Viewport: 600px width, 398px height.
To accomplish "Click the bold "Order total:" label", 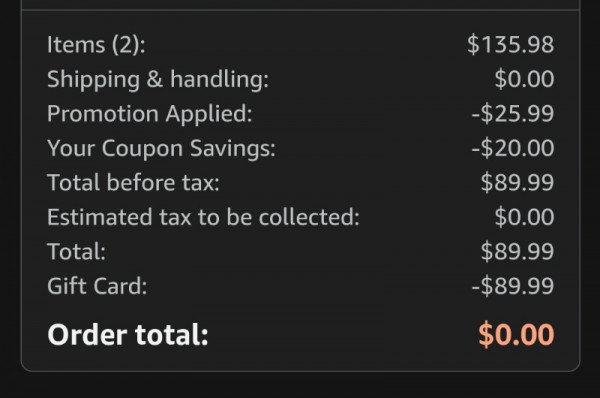I will pos(128,335).
